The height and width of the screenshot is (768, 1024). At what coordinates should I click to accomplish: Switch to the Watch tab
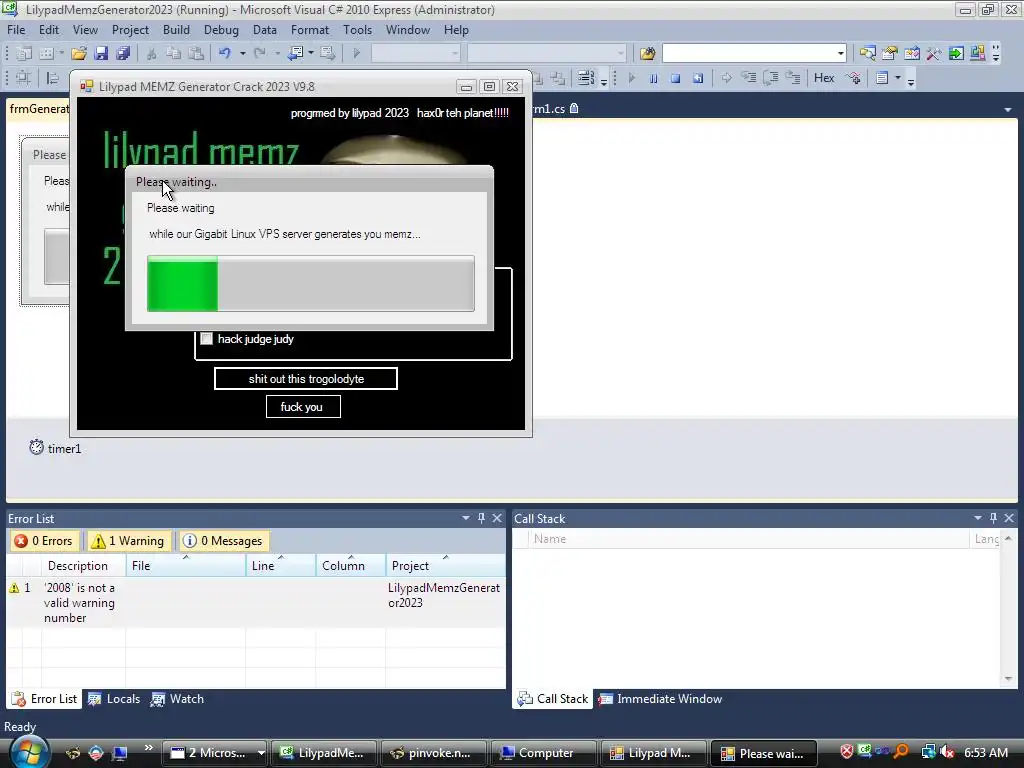click(178, 699)
